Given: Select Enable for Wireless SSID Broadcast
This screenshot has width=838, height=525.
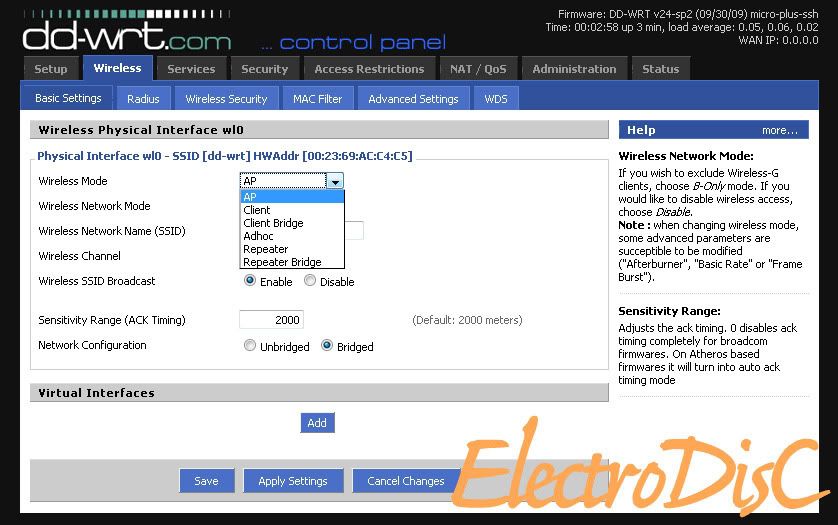Looking at the screenshot, I should pos(250,281).
